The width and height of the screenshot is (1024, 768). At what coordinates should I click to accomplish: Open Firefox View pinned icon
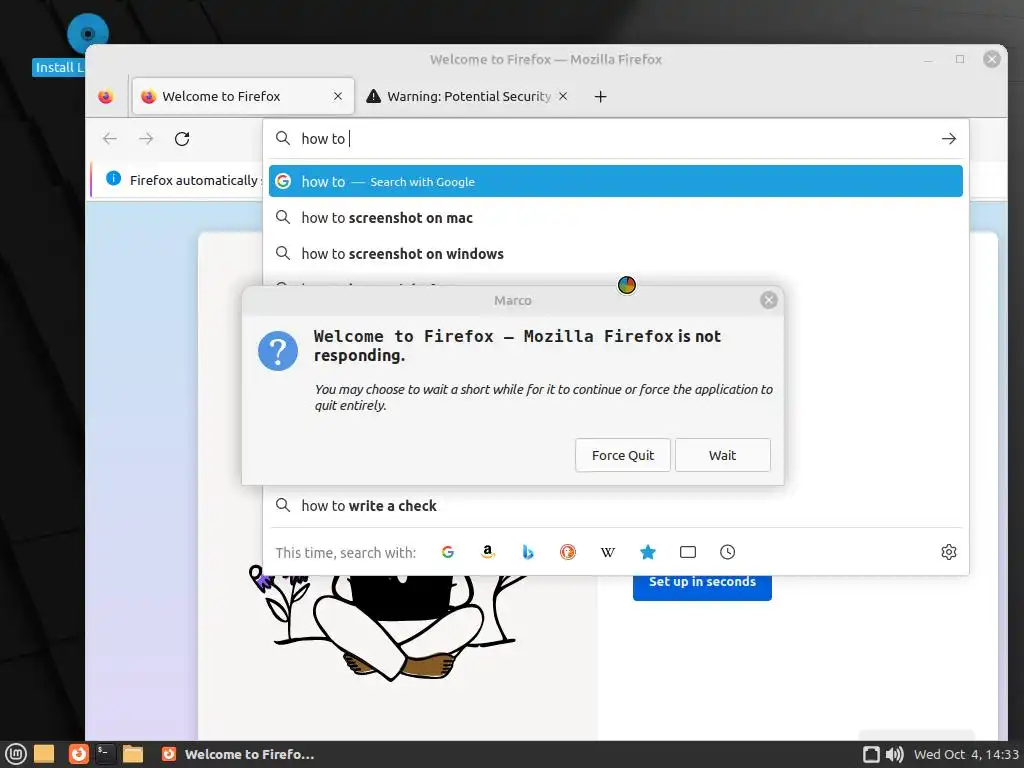tap(105, 97)
